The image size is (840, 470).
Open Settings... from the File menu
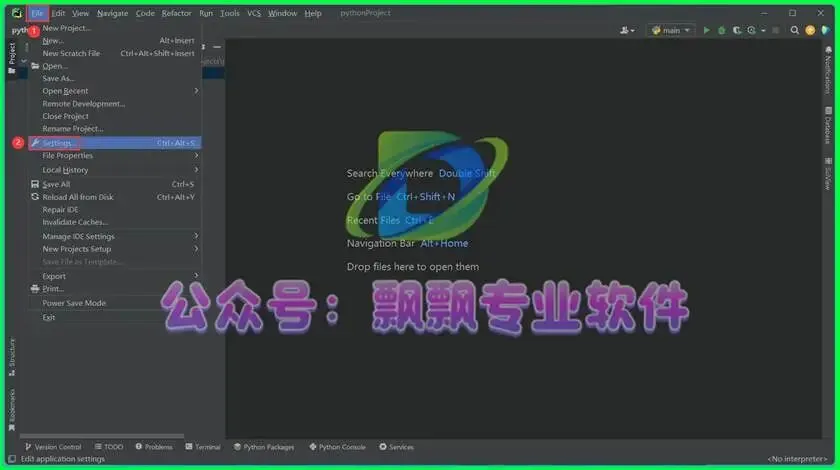115,143
